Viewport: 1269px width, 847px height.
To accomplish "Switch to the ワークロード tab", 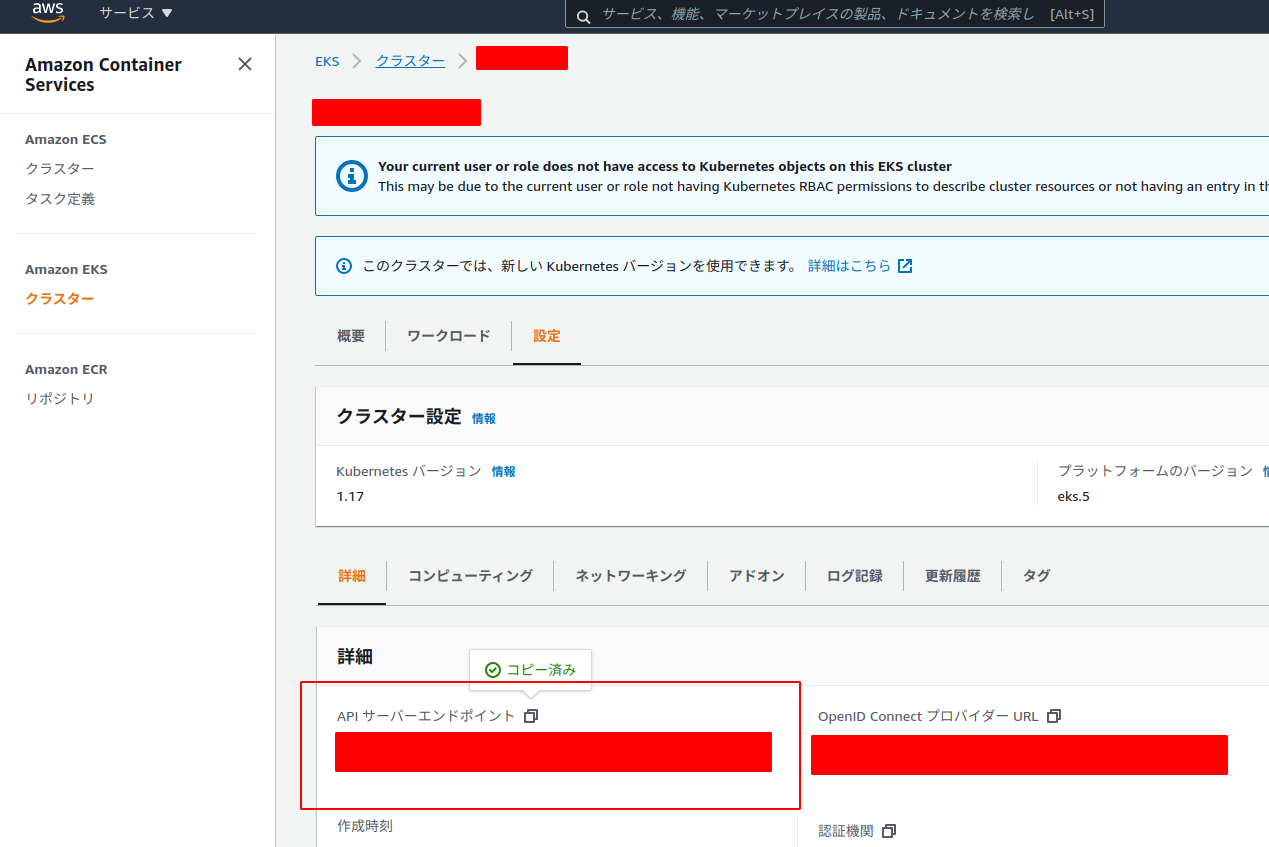I will 449,336.
